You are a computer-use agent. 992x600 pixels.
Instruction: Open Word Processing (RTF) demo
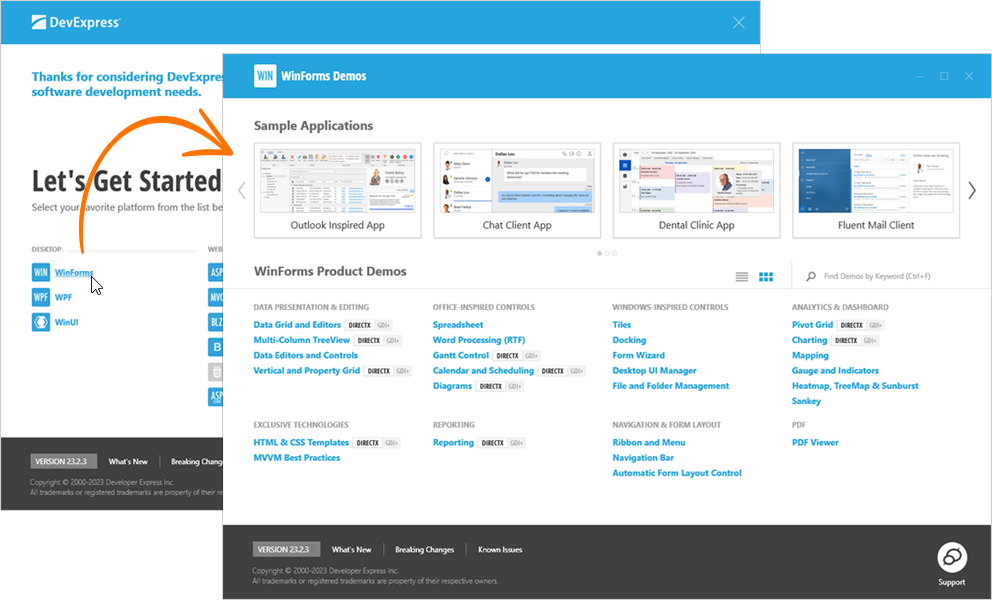(x=479, y=340)
